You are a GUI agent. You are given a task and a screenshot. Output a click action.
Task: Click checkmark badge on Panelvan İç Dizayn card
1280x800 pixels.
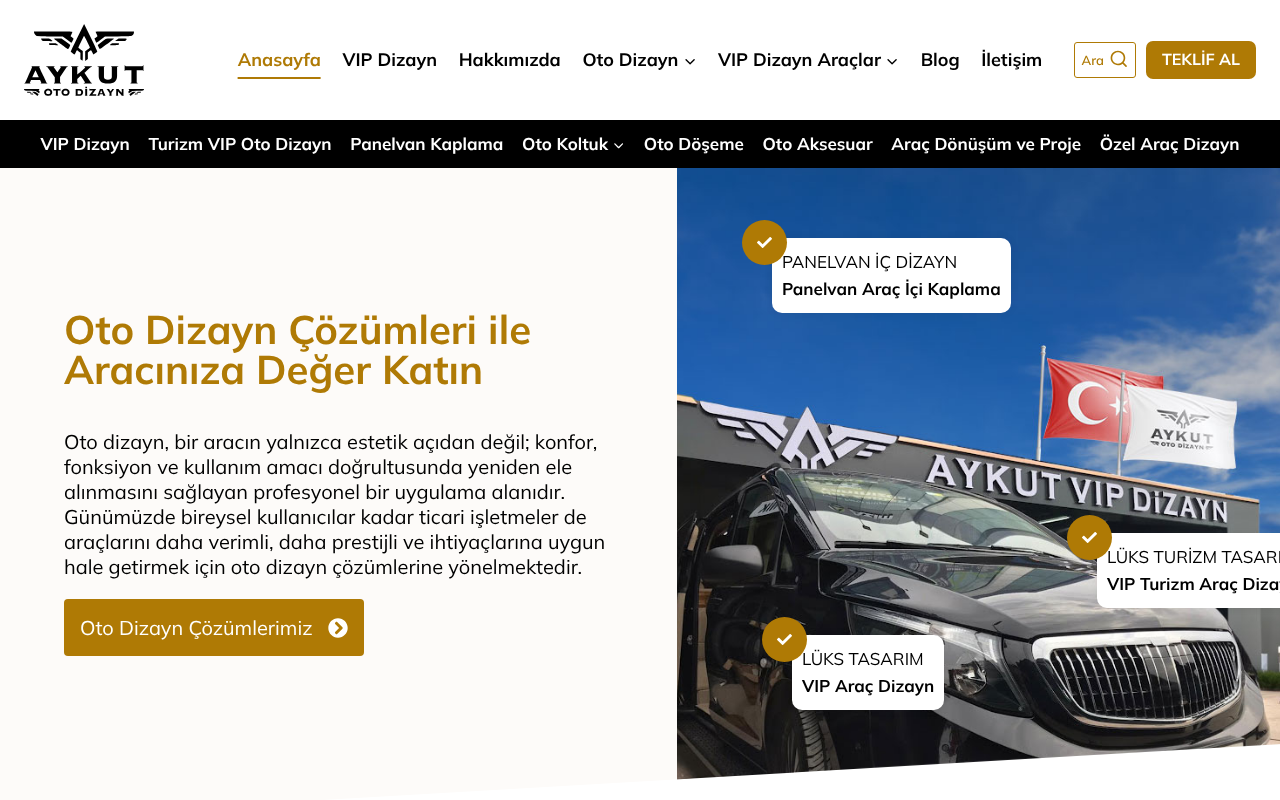764,242
